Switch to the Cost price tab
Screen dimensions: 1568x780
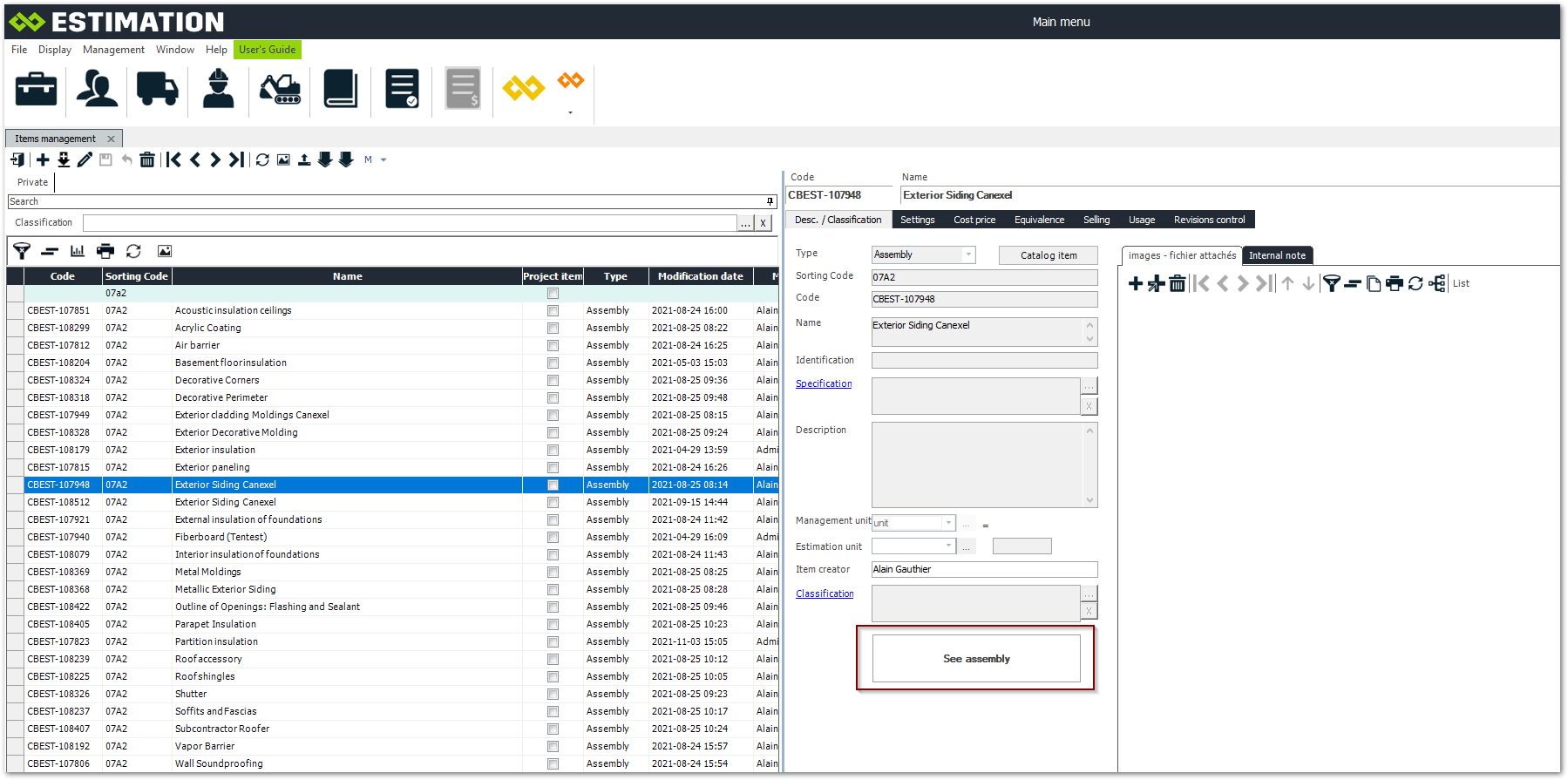tap(974, 220)
